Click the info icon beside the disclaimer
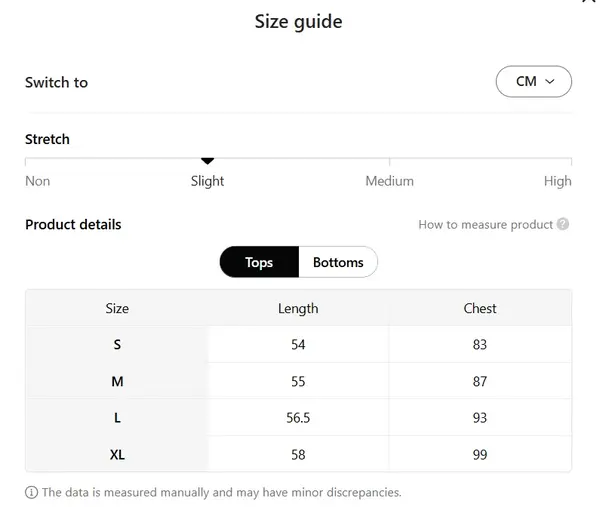600x507 pixels. point(31,492)
